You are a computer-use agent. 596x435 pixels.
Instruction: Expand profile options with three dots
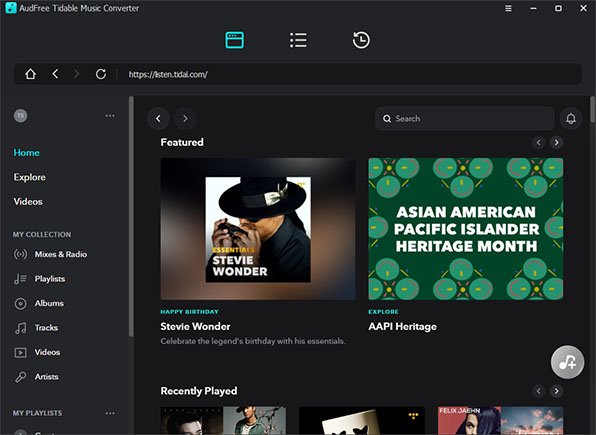point(110,116)
